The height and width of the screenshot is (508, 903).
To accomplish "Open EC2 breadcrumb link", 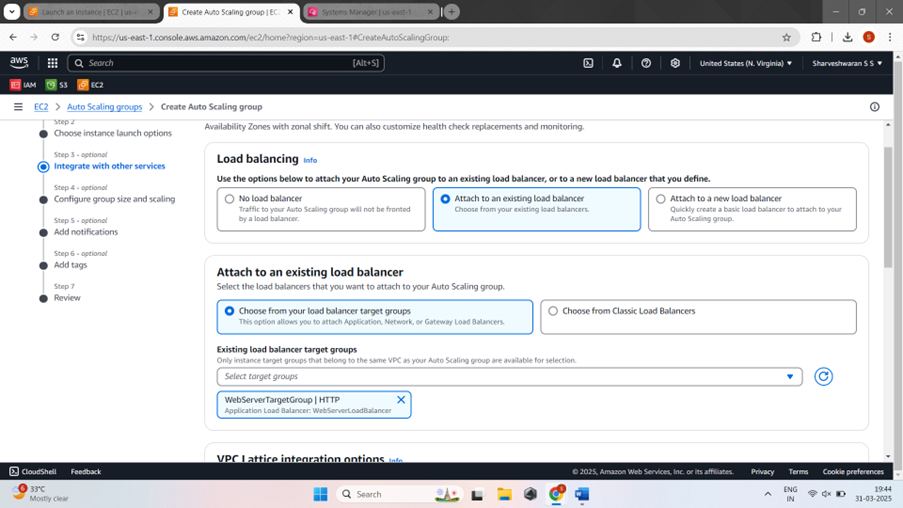I will pyautogui.click(x=41, y=107).
